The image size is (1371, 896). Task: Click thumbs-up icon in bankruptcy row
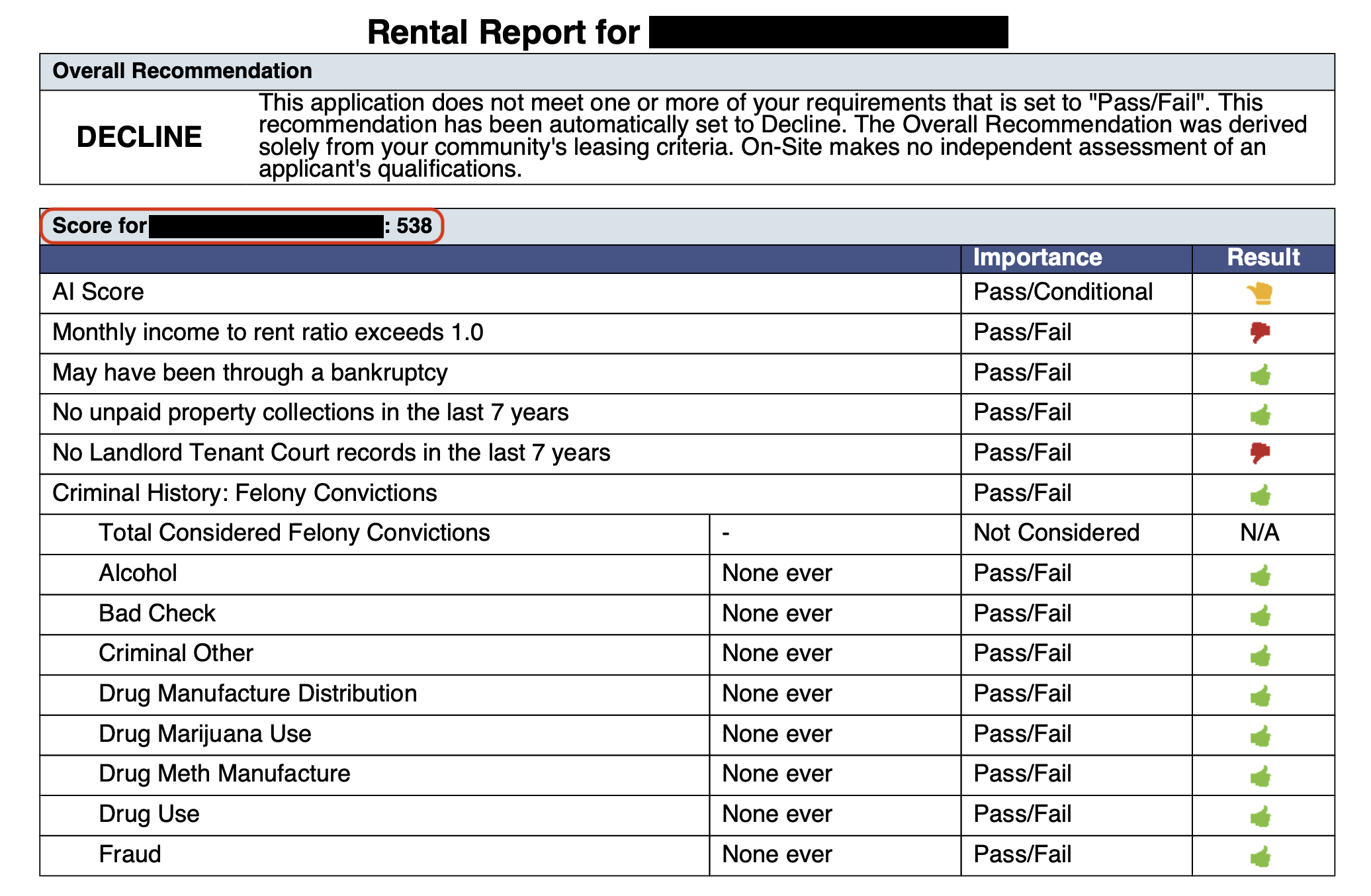coord(1261,375)
